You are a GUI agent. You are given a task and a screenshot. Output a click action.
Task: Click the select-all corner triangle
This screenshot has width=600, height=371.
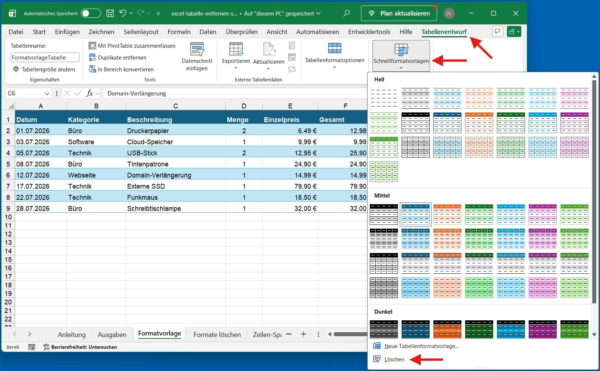pos(11,106)
